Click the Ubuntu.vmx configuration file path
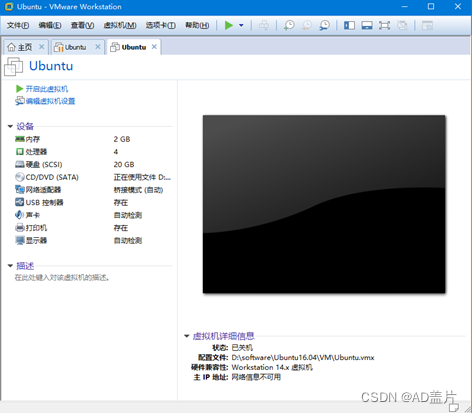 (x=303, y=358)
